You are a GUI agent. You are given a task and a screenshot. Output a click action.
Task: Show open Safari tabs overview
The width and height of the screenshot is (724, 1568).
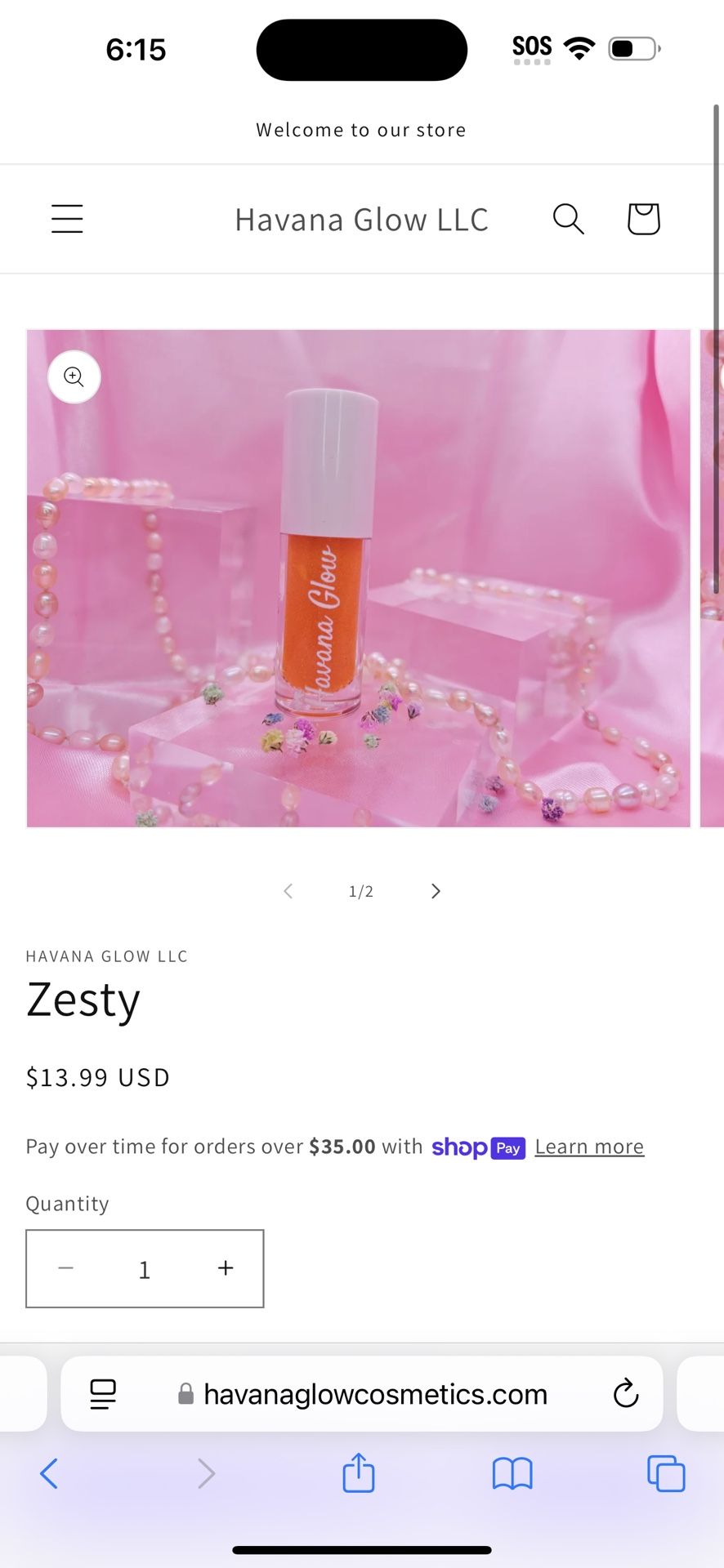pyautogui.click(x=666, y=1474)
